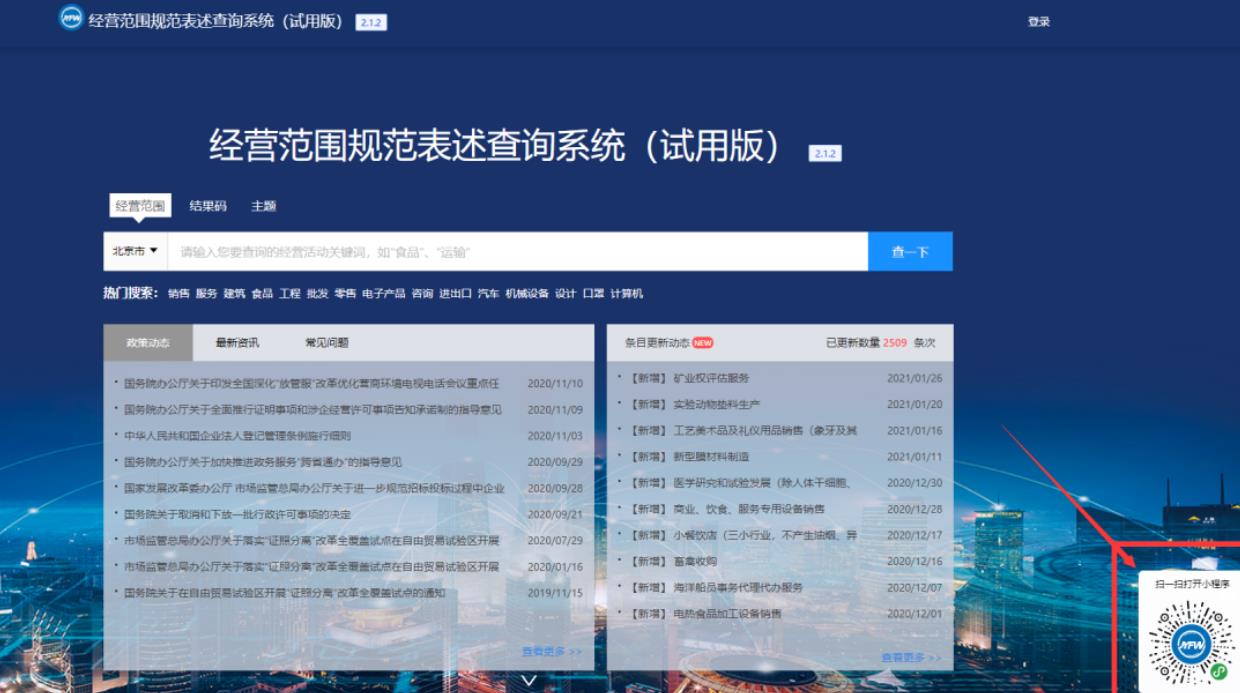Expand 查看更多 under the item updates list
The image size is (1240, 693).
tap(911, 657)
